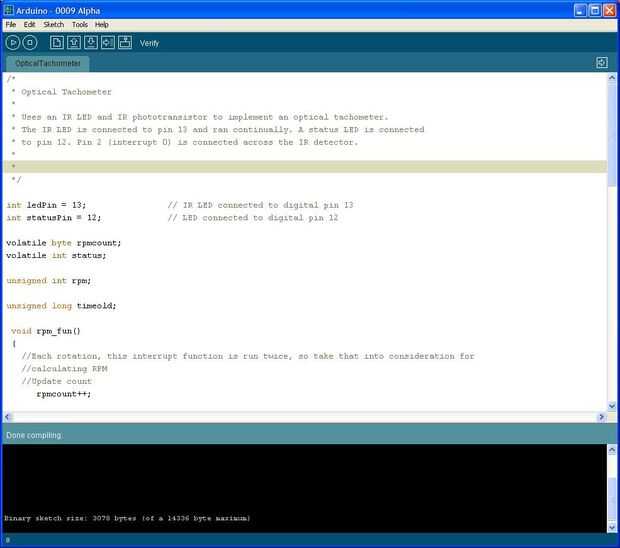Click the Verify (play) toolbar icon
The width and height of the screenshot is (620, 548).
[x=13, y=43]
